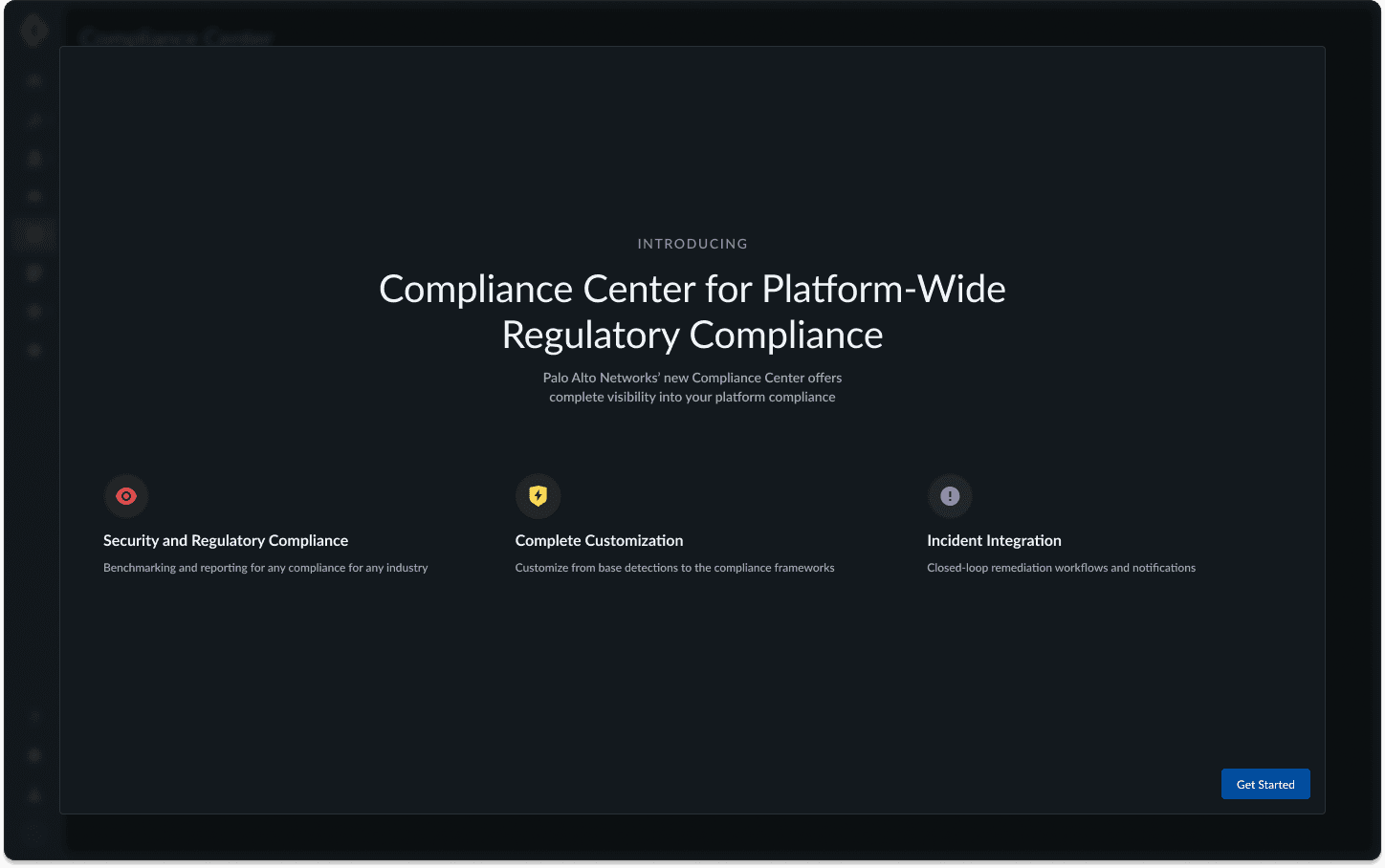Viewport: 1385px width, 868px height.
Task: Select the Security and Regulatory Compliance heading
Action: 226,540
